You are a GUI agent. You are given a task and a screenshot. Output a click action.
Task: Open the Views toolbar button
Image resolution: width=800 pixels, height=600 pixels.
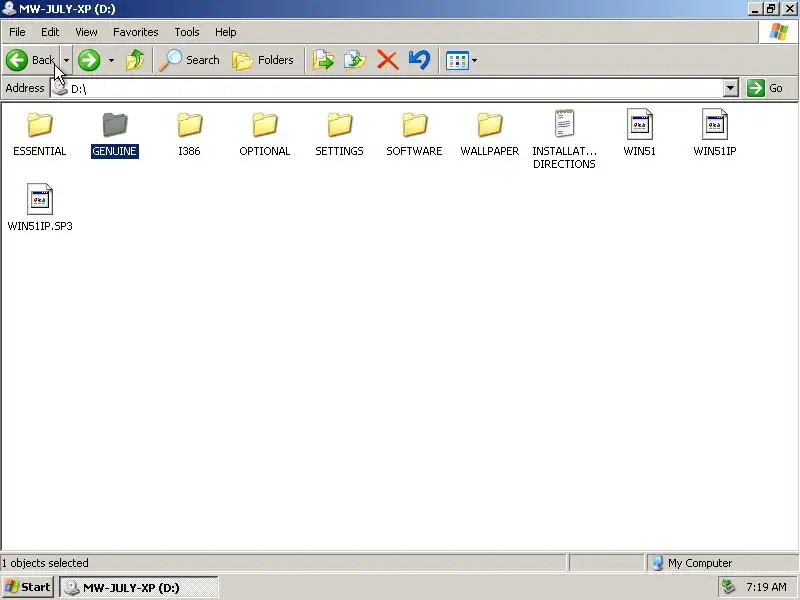457,60
